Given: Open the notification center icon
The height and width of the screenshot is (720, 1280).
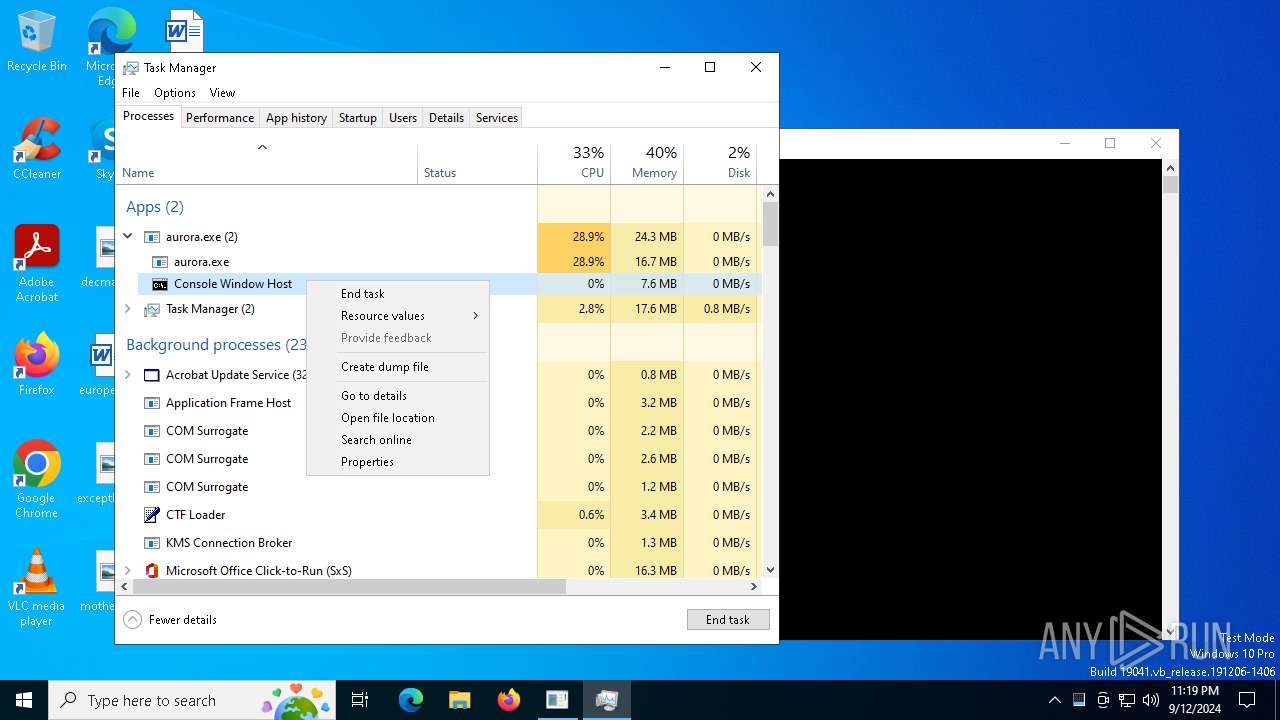Looking at the screenshot, I should 1247,700.
